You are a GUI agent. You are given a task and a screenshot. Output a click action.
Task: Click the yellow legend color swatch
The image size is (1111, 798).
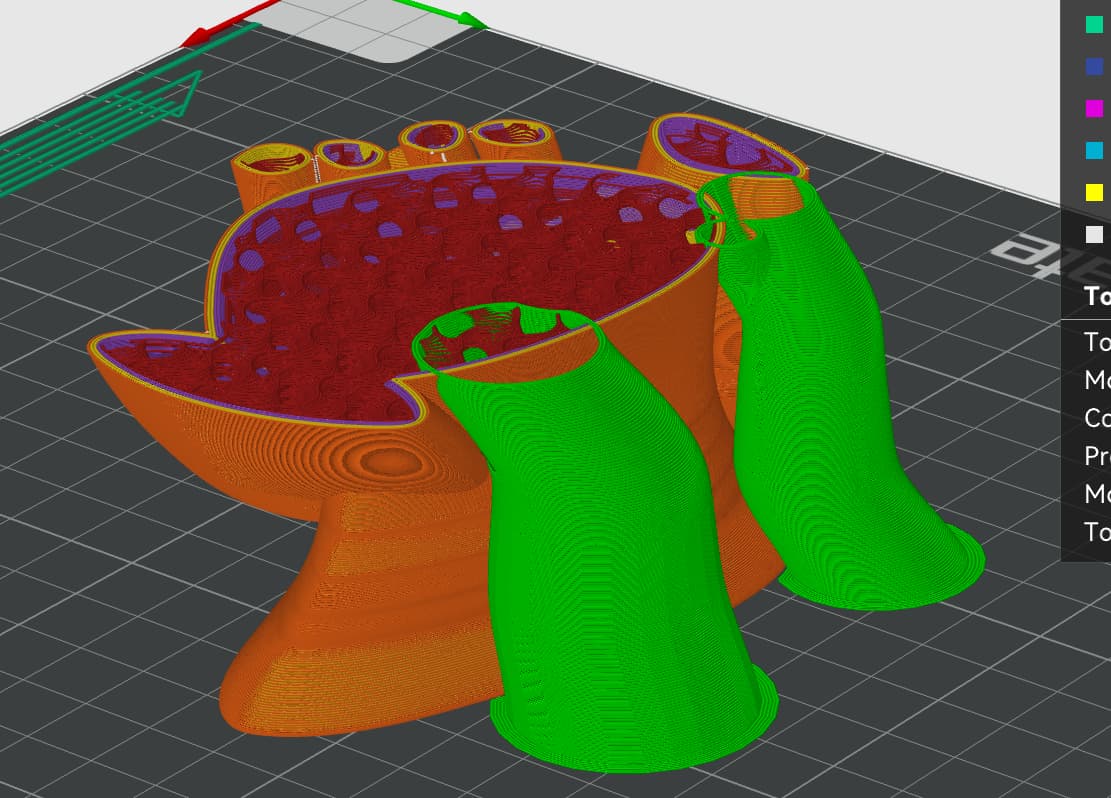(1095, 192)
